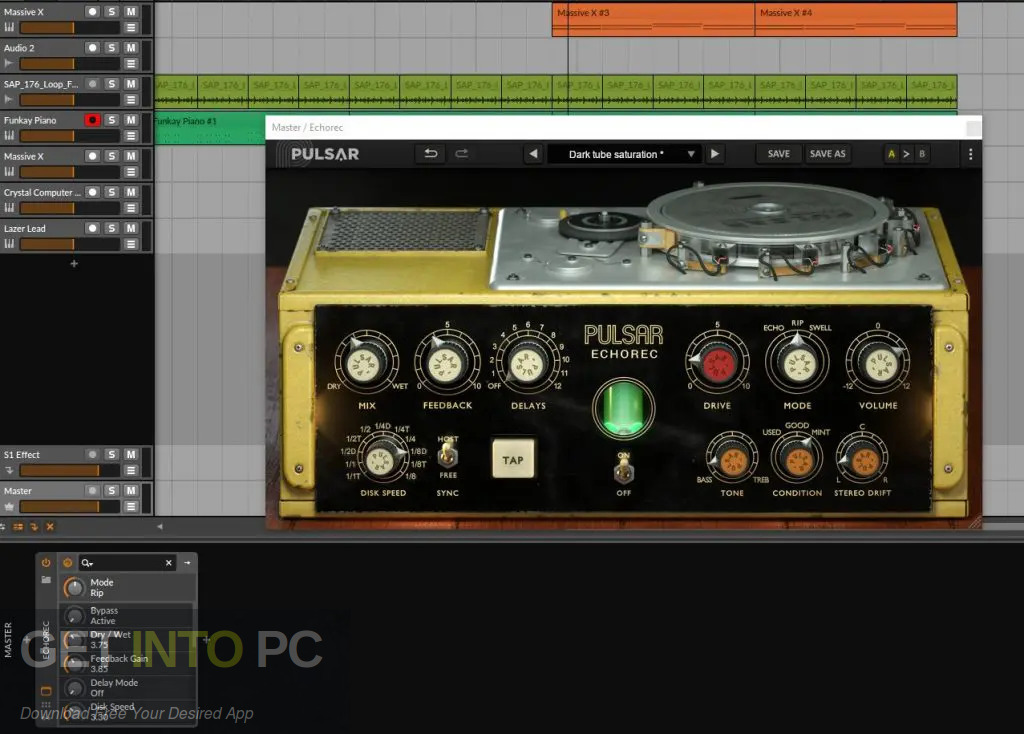Add a new track with plus
1024x734 pixels.
74,264
